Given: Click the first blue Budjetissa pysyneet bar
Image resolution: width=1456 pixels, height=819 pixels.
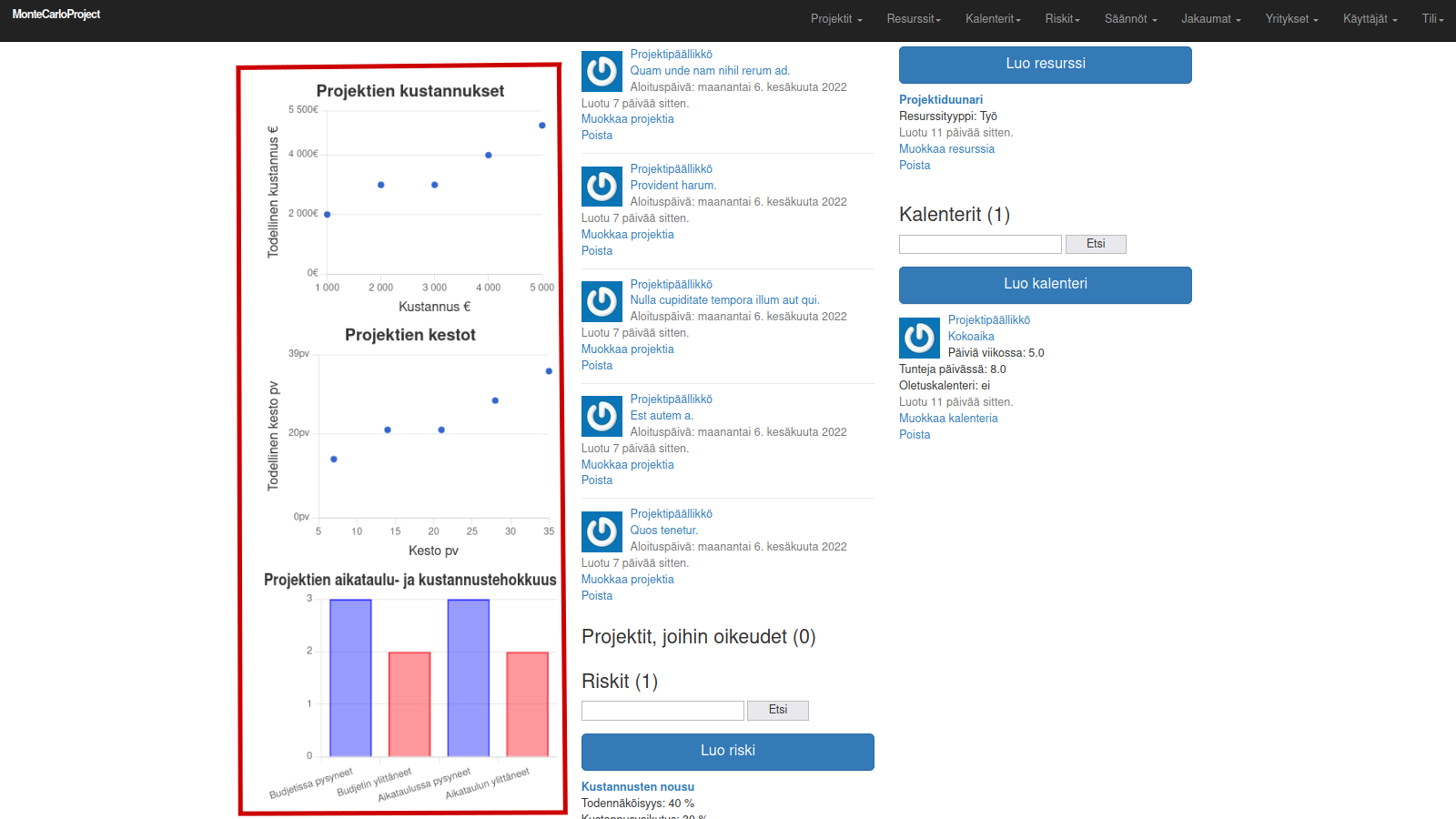Looking at the screenshot, I should [x=350, y=677].
